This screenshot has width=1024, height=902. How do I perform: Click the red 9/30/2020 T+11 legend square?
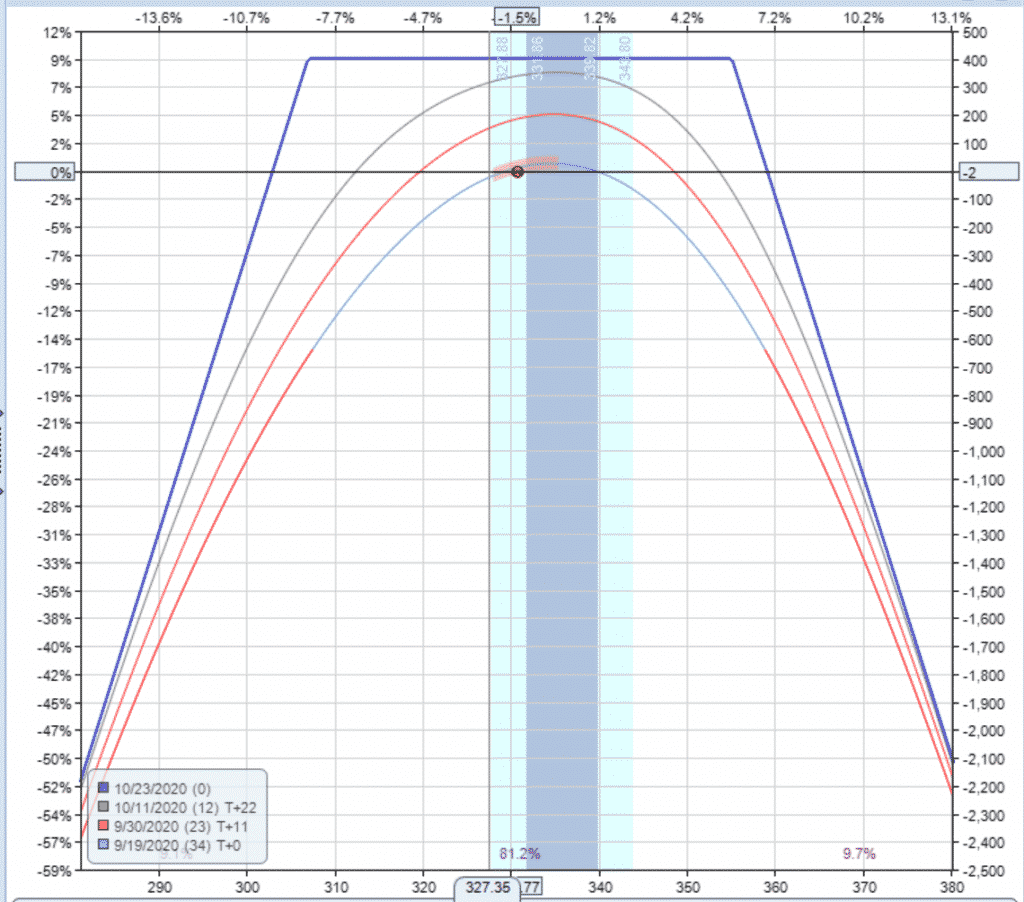(x=104, y=827)
